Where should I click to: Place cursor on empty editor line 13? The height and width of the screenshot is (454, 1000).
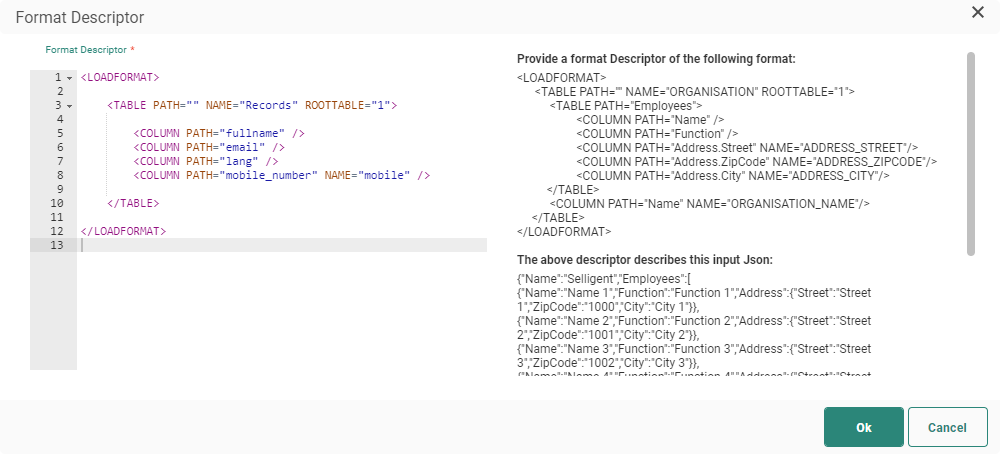pyautogui.click(x=280, y=245)
